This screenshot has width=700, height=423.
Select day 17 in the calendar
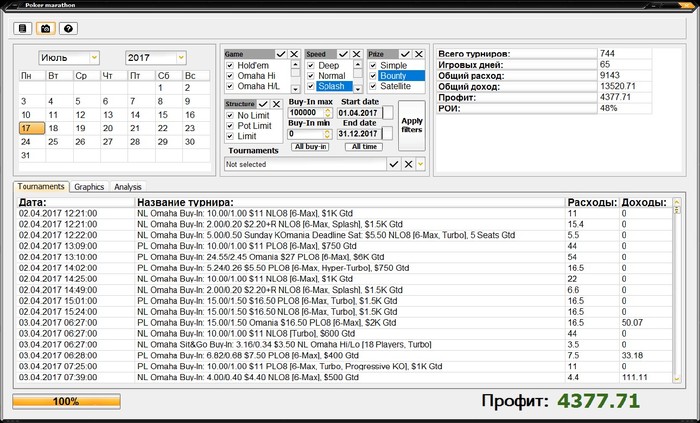(x=32, y=128)
